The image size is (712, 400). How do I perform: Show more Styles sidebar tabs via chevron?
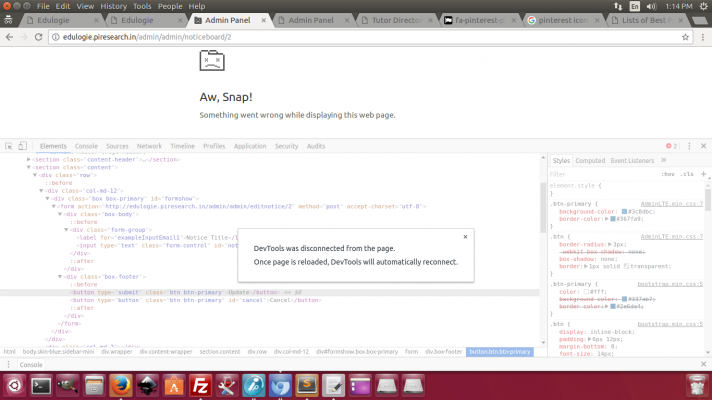(662, 160)
